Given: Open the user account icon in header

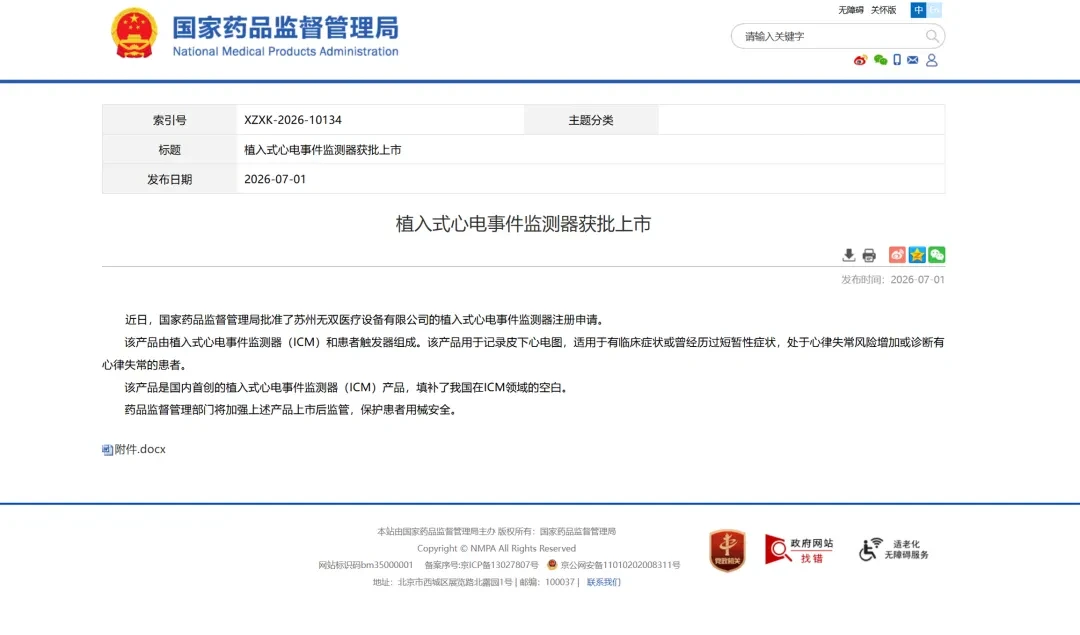Looking at the screenshot, I should tap(932, 60).
